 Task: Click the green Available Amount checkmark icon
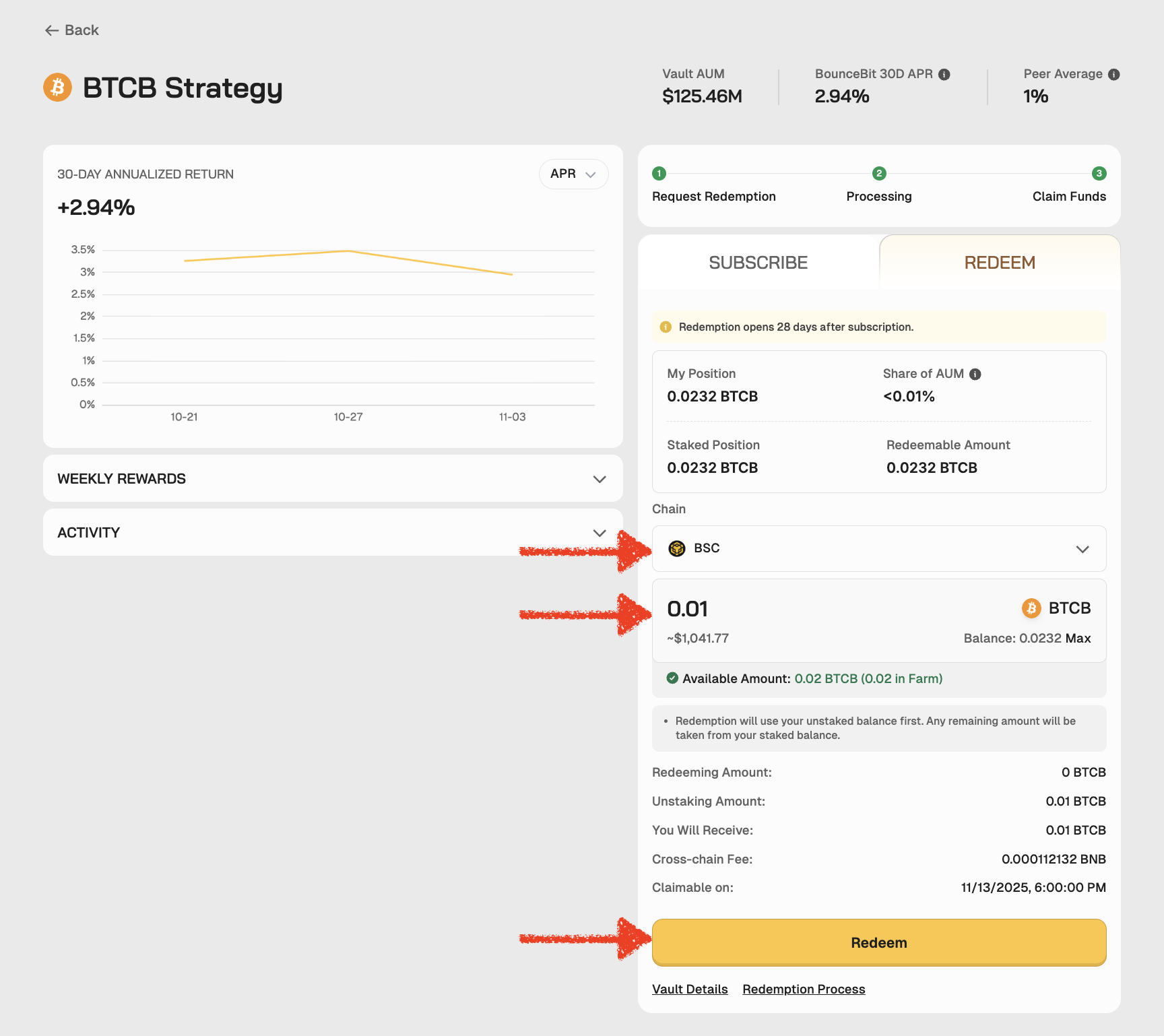[x=672, y=678]
